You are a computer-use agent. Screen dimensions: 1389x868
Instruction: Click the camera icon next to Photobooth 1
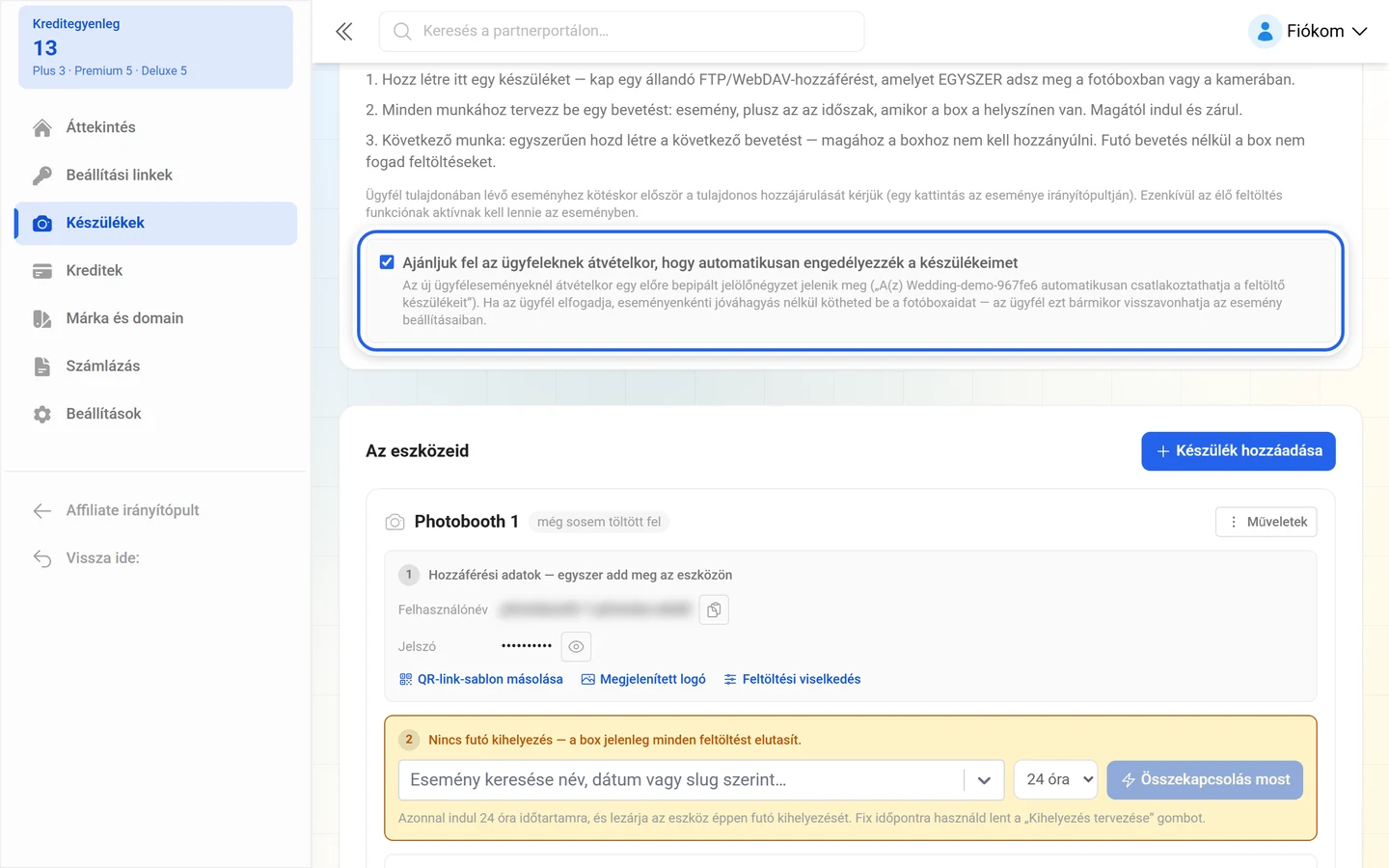tap(395, 522)
